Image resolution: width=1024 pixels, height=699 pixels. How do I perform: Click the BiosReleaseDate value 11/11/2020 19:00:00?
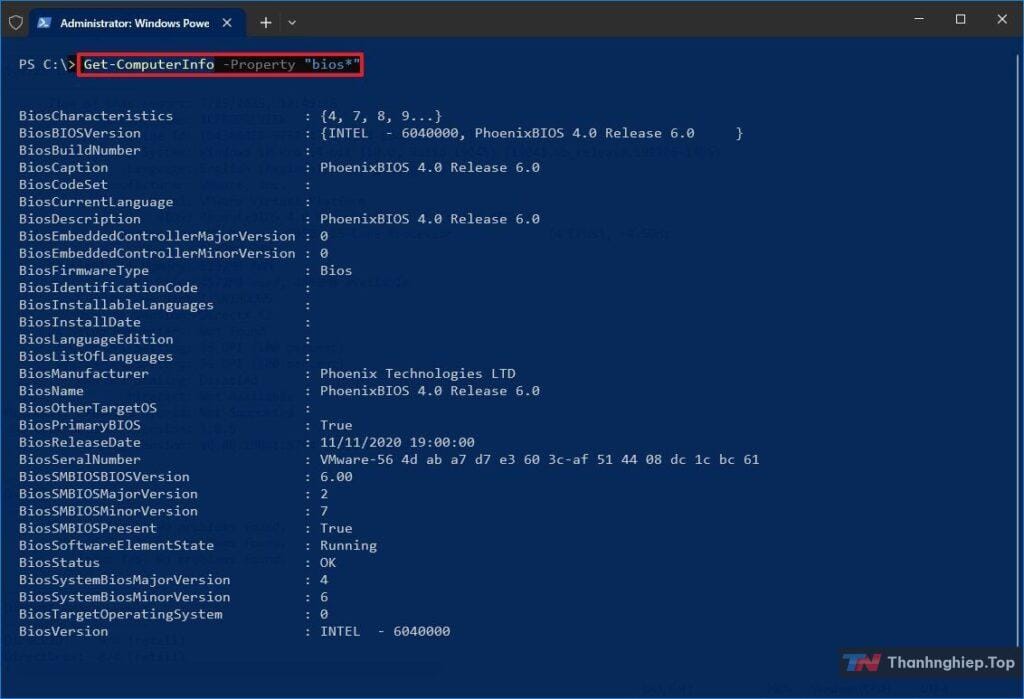[x=397, y=442]
